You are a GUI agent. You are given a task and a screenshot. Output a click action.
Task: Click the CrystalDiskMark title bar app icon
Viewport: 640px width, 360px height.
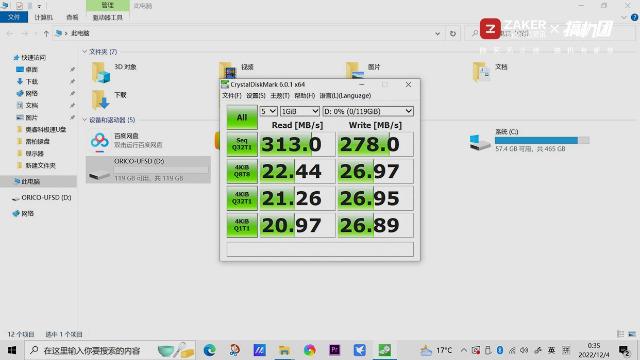tap(225, 84)
